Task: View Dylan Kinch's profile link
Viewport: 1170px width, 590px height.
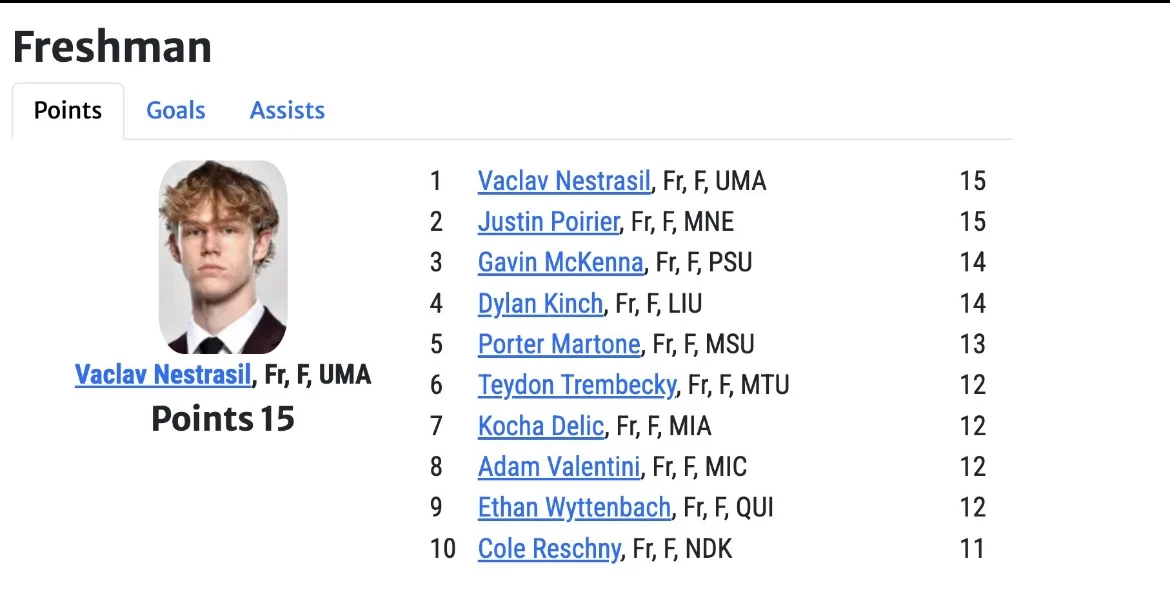Action: tap(540, 303)
